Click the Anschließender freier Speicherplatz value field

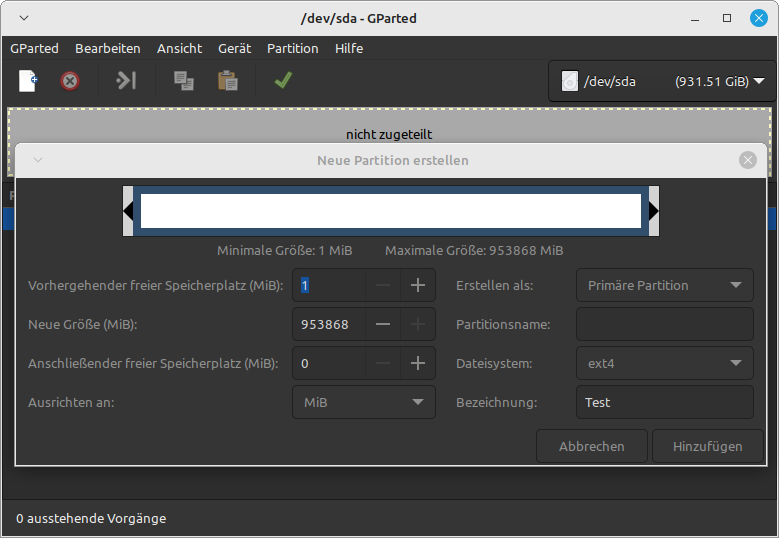[329, 363]
